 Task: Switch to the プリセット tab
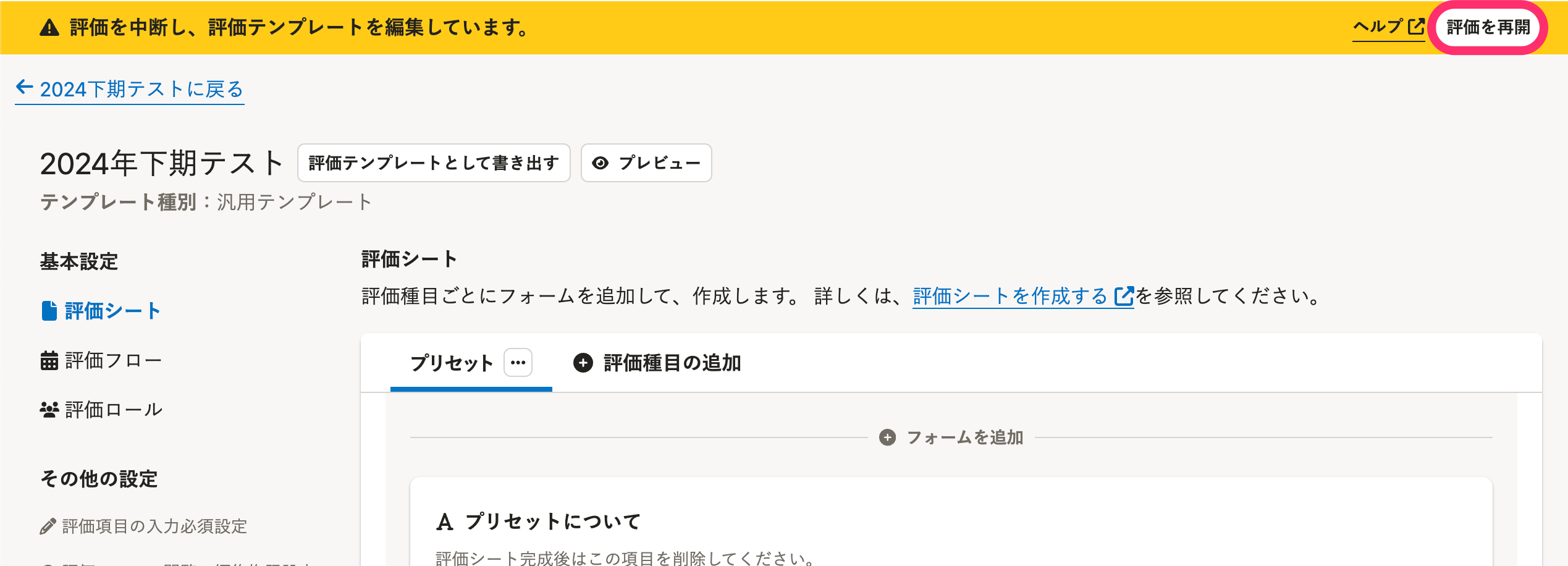pyautogui.click(x=452, y=363)
